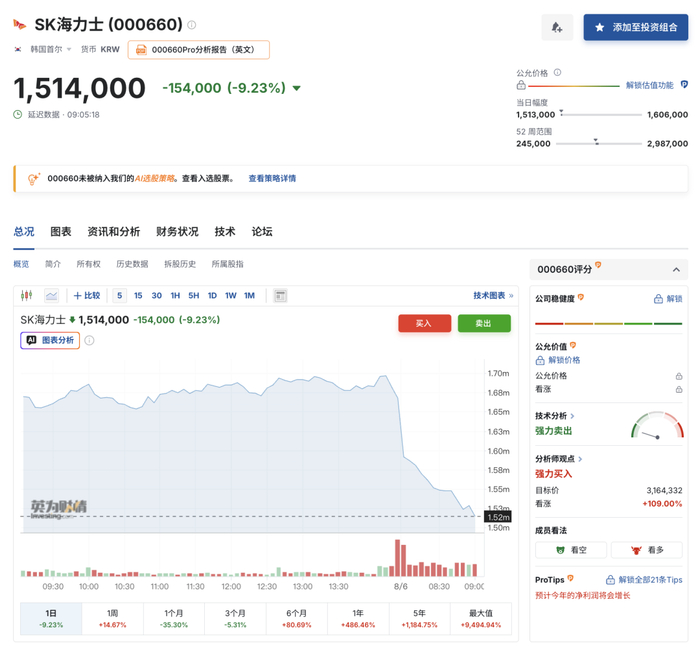Select 所属股指 sub-tab
The width and height of the screenshot is (700, 648).
pos(228,264)
